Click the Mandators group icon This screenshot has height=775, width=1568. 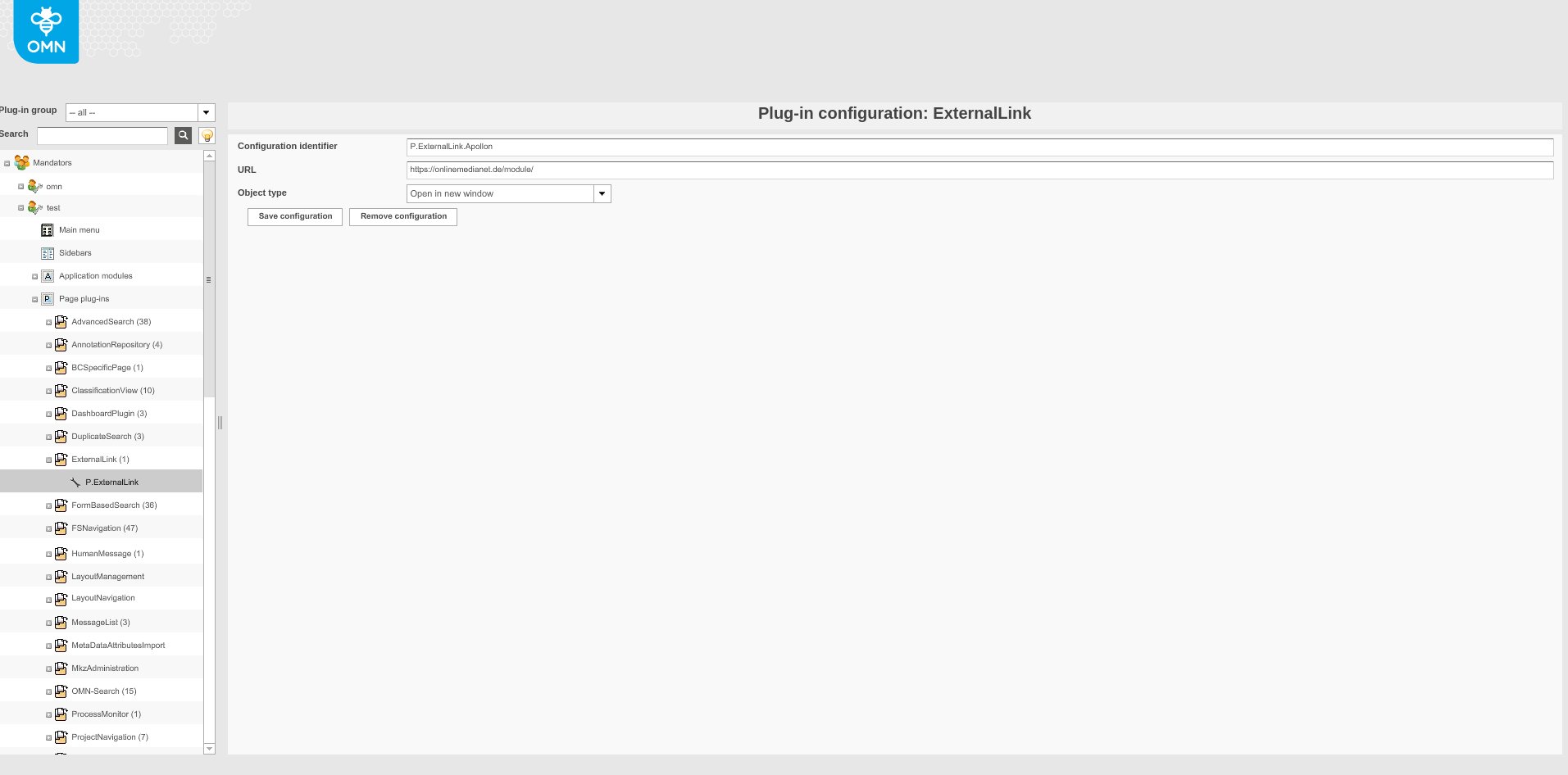[22, 162]
